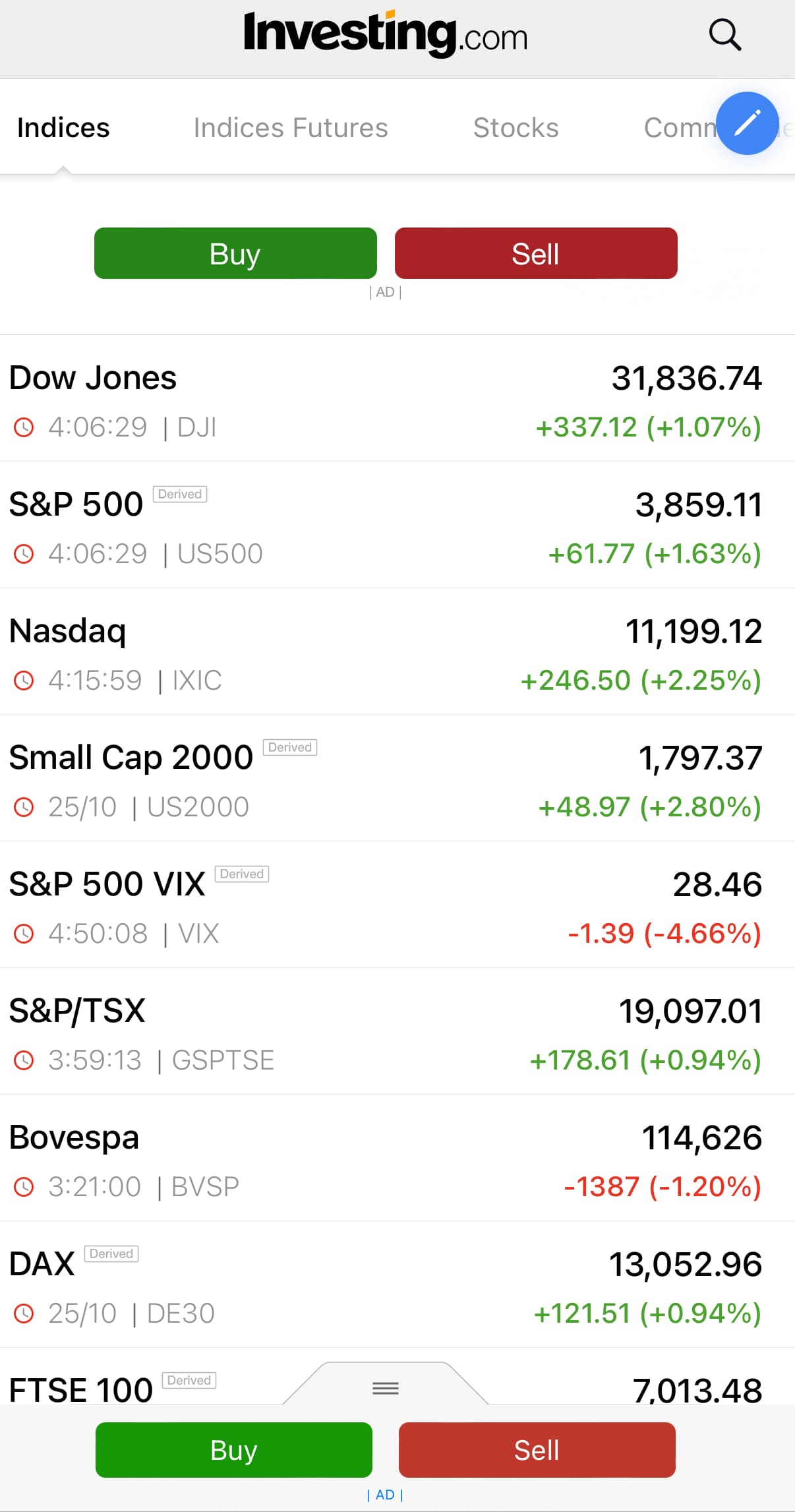795x1512 pixels.
Task: Click the clock icon in S&P/TSX row
Action: click(24, 1060)
